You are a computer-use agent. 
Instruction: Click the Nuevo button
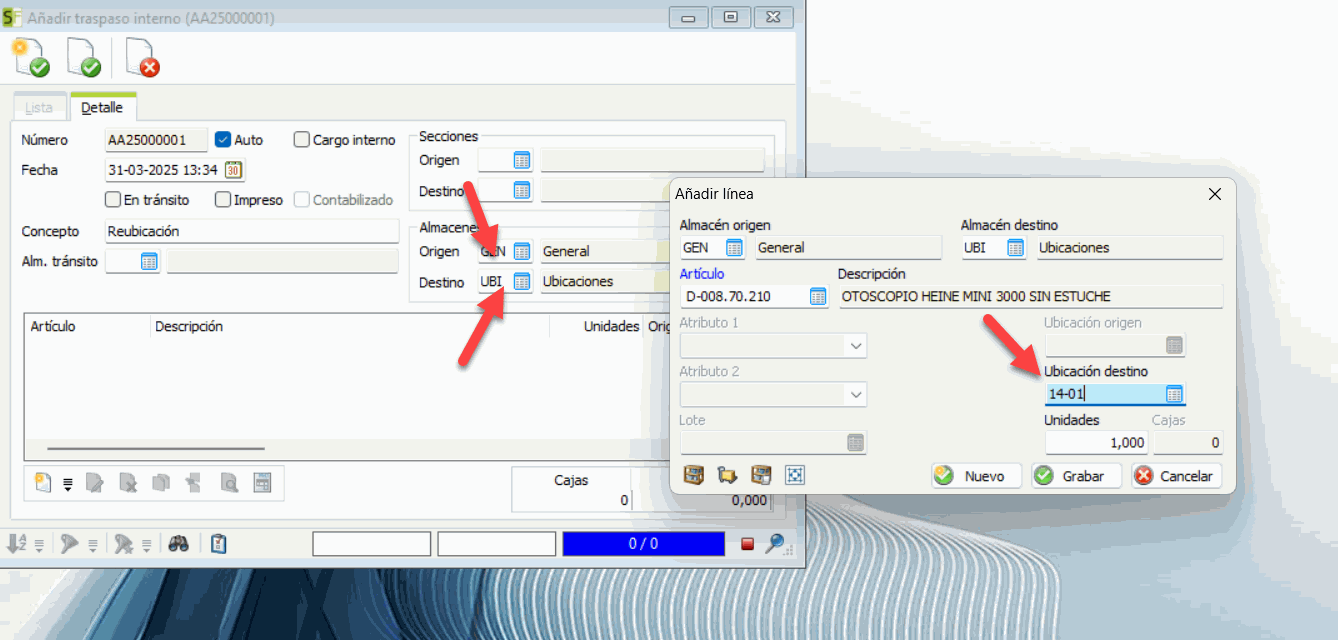[976, 476]
